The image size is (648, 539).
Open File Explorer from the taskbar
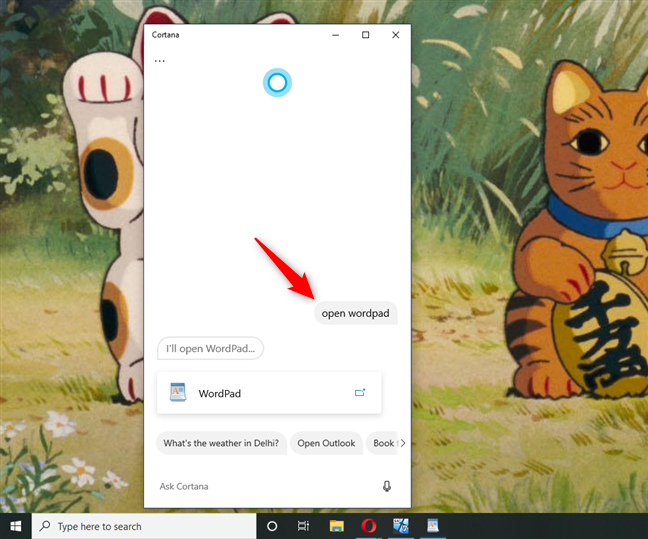[x=336, y=526]
